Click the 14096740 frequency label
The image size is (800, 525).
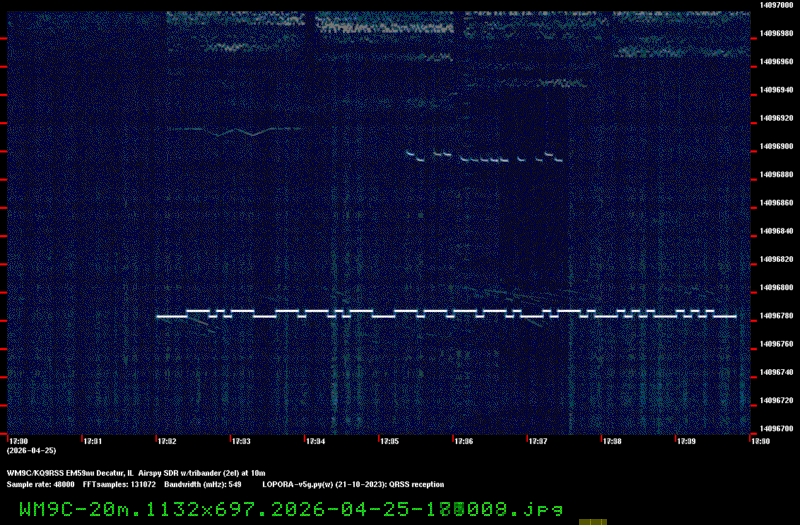777,372
